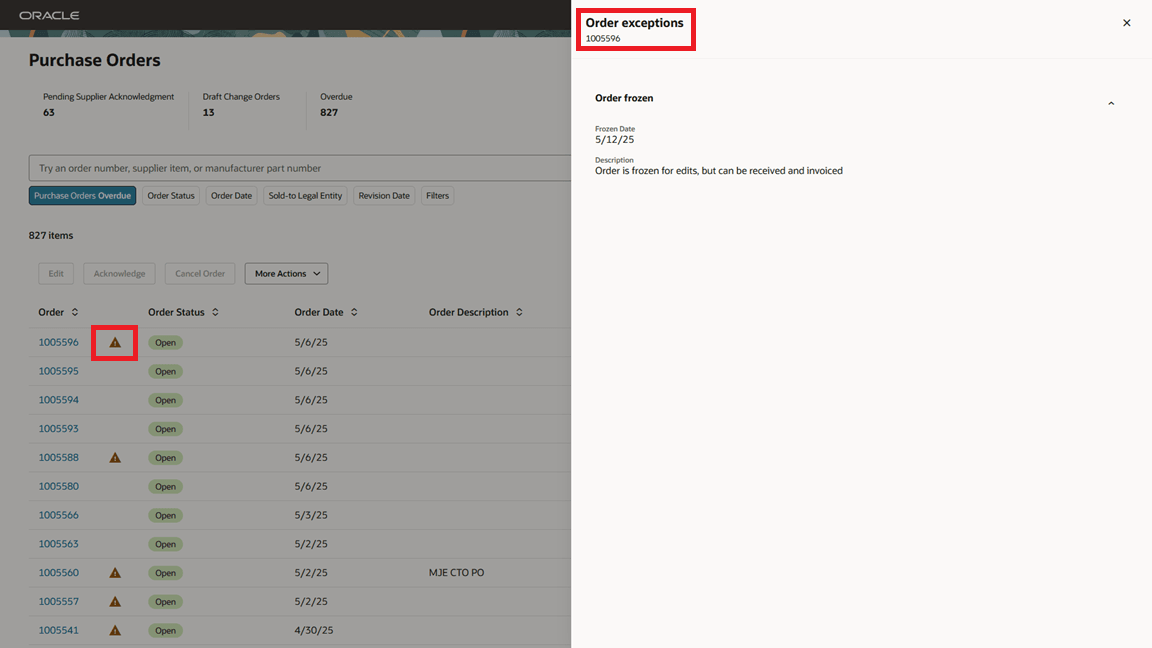Click the warning triangle beside order 1005557
This screenshot has width=1152, height=648.
pos(114,601)
